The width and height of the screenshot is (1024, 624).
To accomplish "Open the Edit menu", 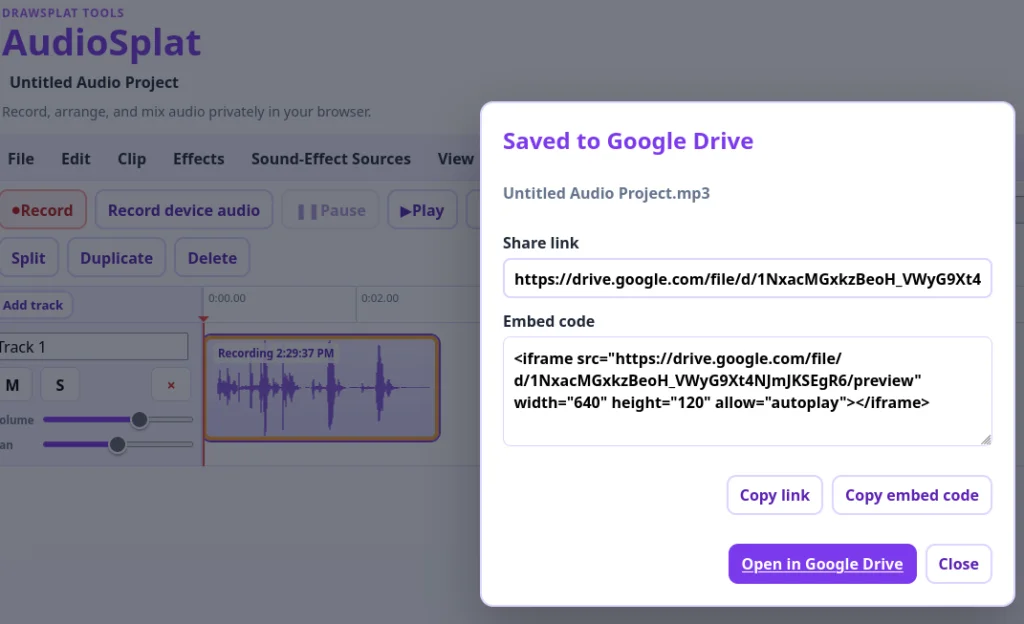I will (76, 159).
